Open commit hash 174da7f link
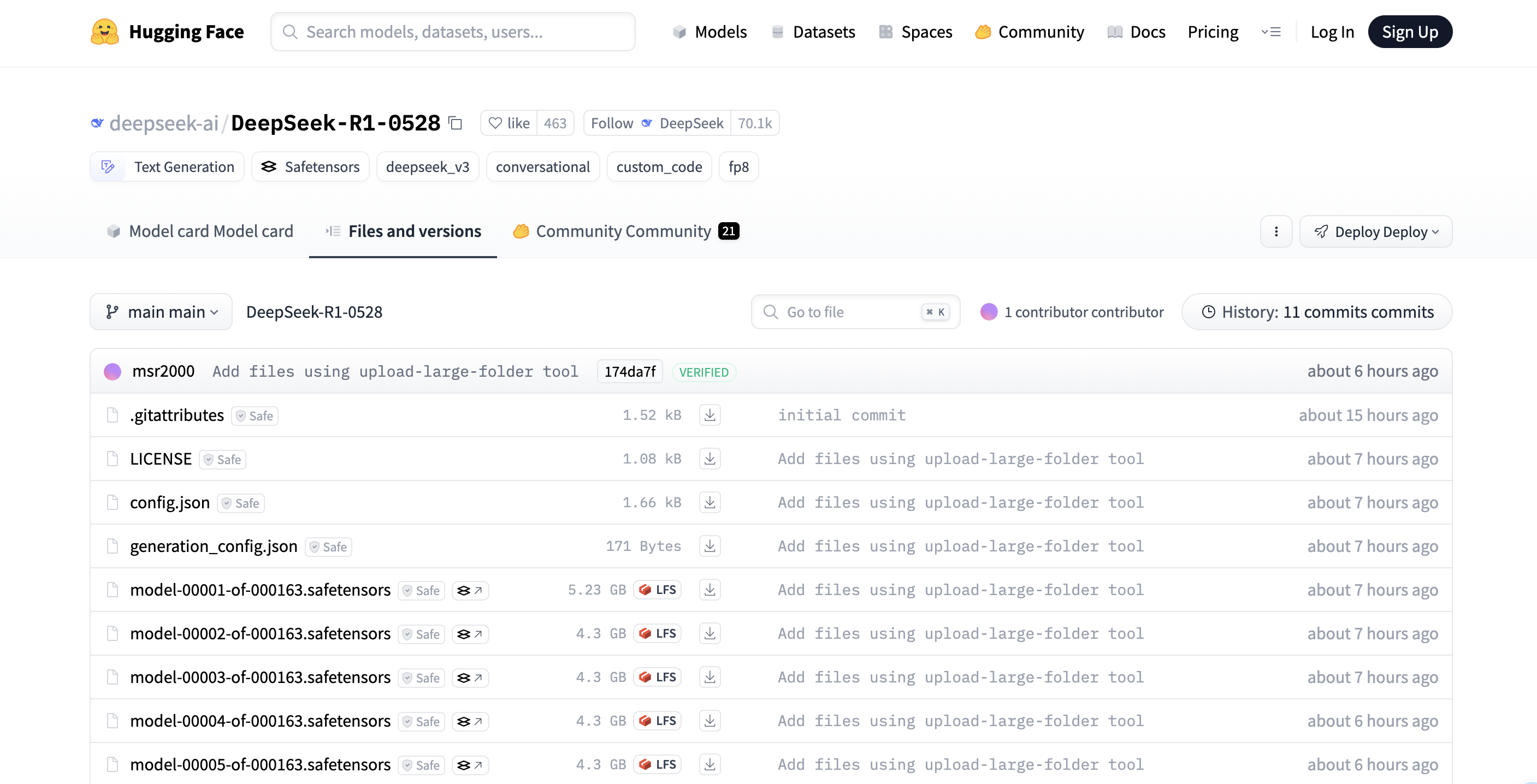 point(629,371)
